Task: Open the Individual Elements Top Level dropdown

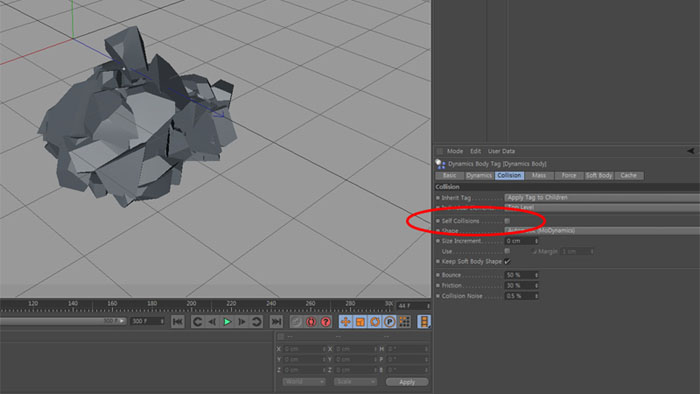Action: click(602, 207)
